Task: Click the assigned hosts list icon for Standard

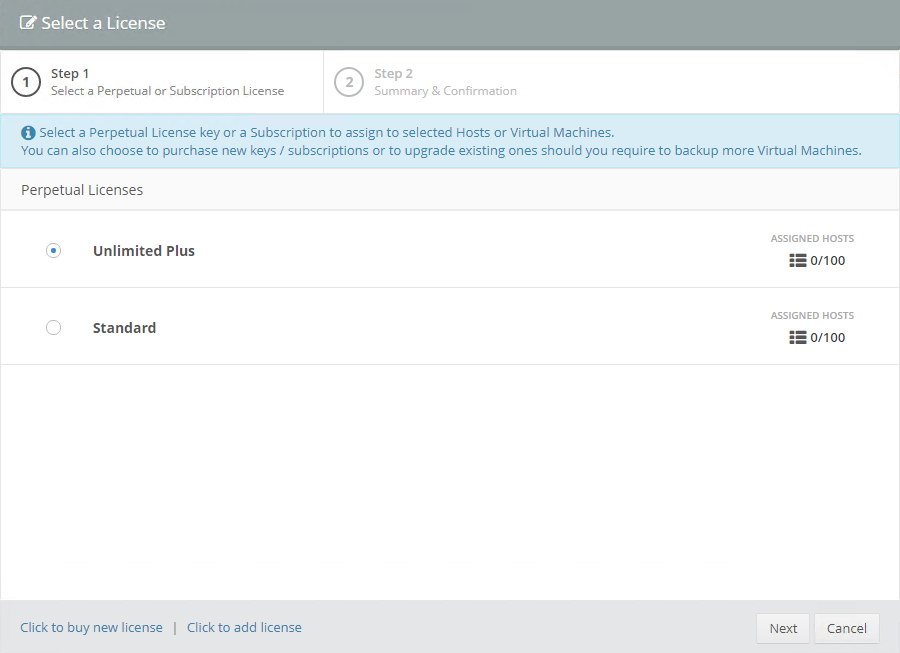Action: coord(798,337)
